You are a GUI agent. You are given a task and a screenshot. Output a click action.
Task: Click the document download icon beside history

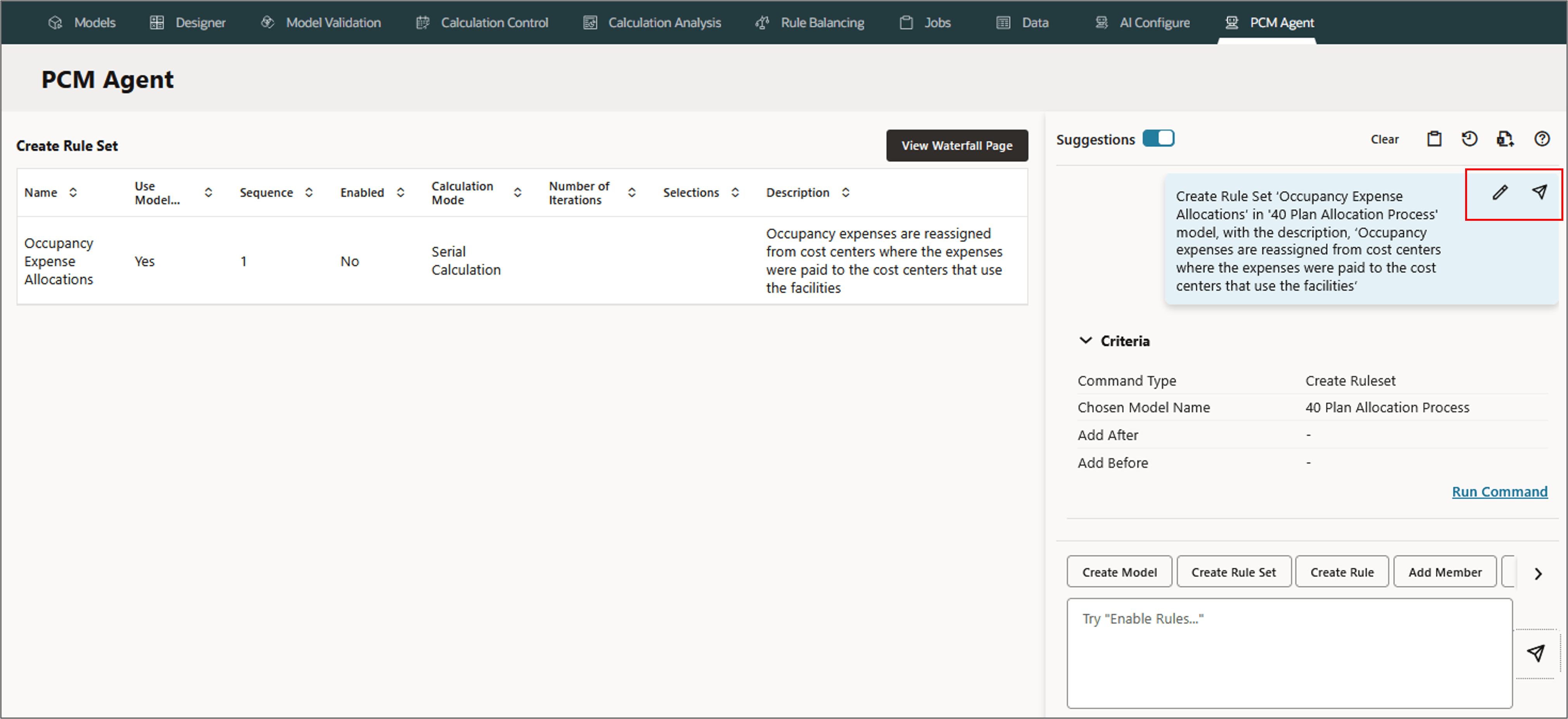pyautogui.click(x=1505, y=139)
